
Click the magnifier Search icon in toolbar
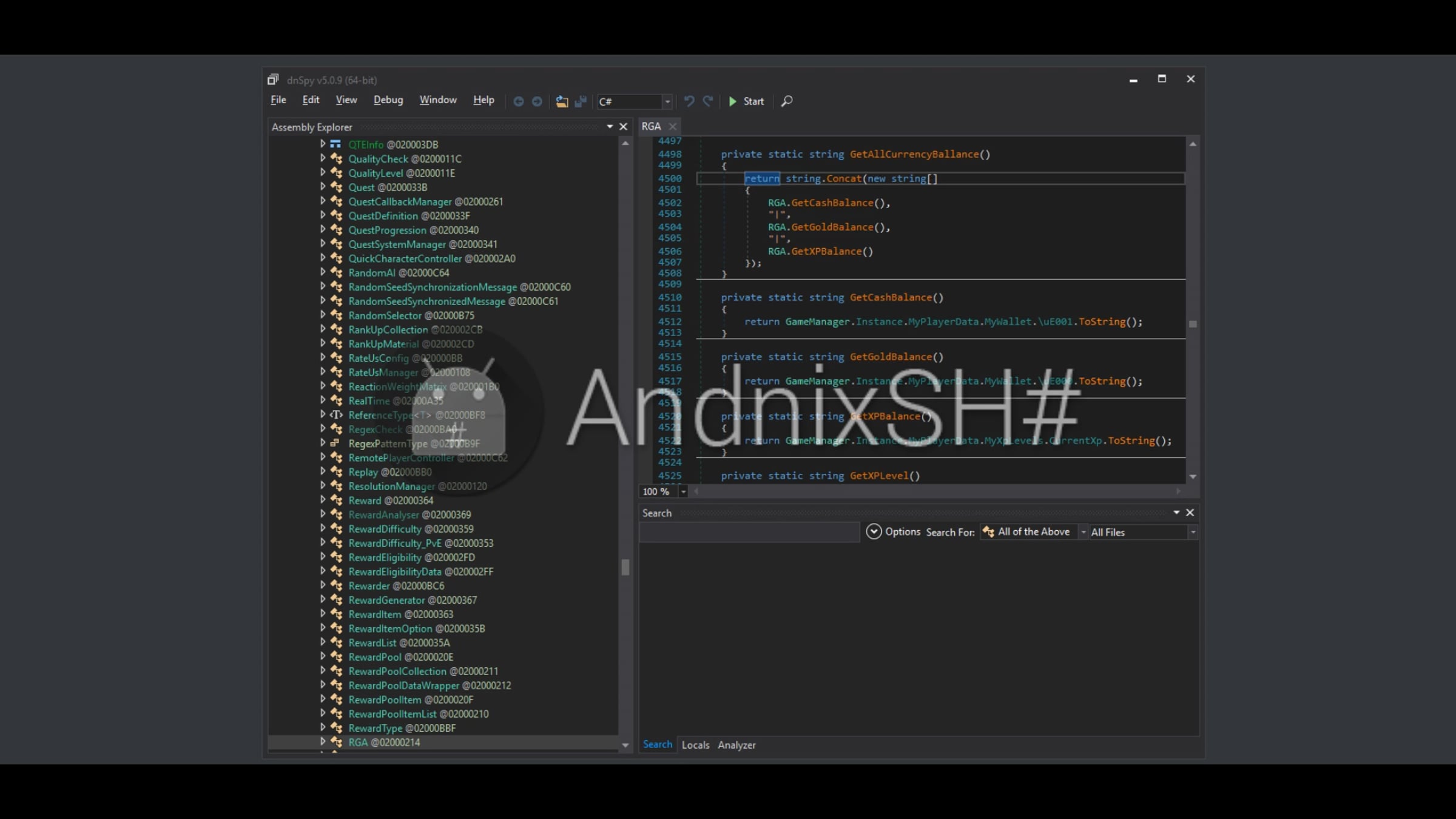click(x=787, y=101)
